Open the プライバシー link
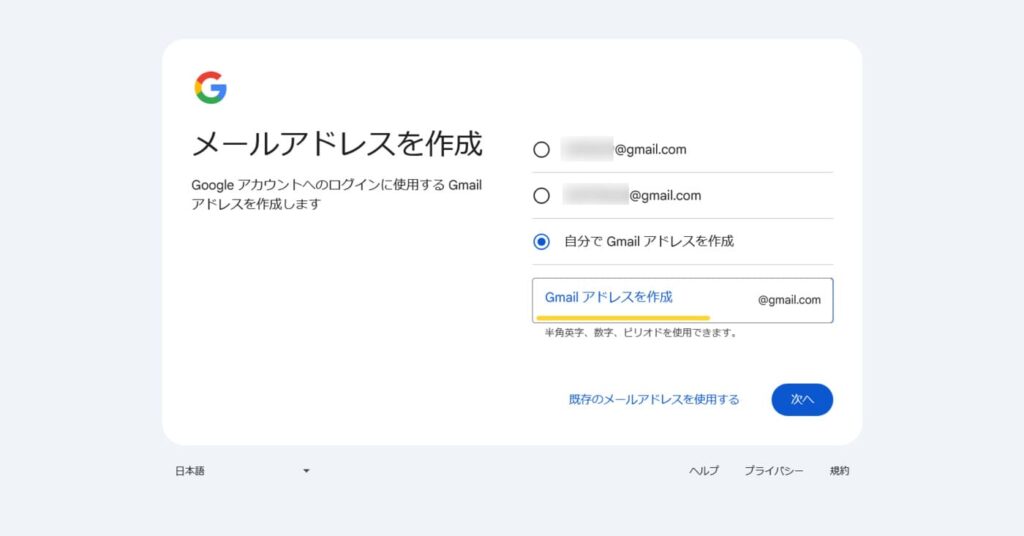 pyautogui.click(x=774, y=471)
